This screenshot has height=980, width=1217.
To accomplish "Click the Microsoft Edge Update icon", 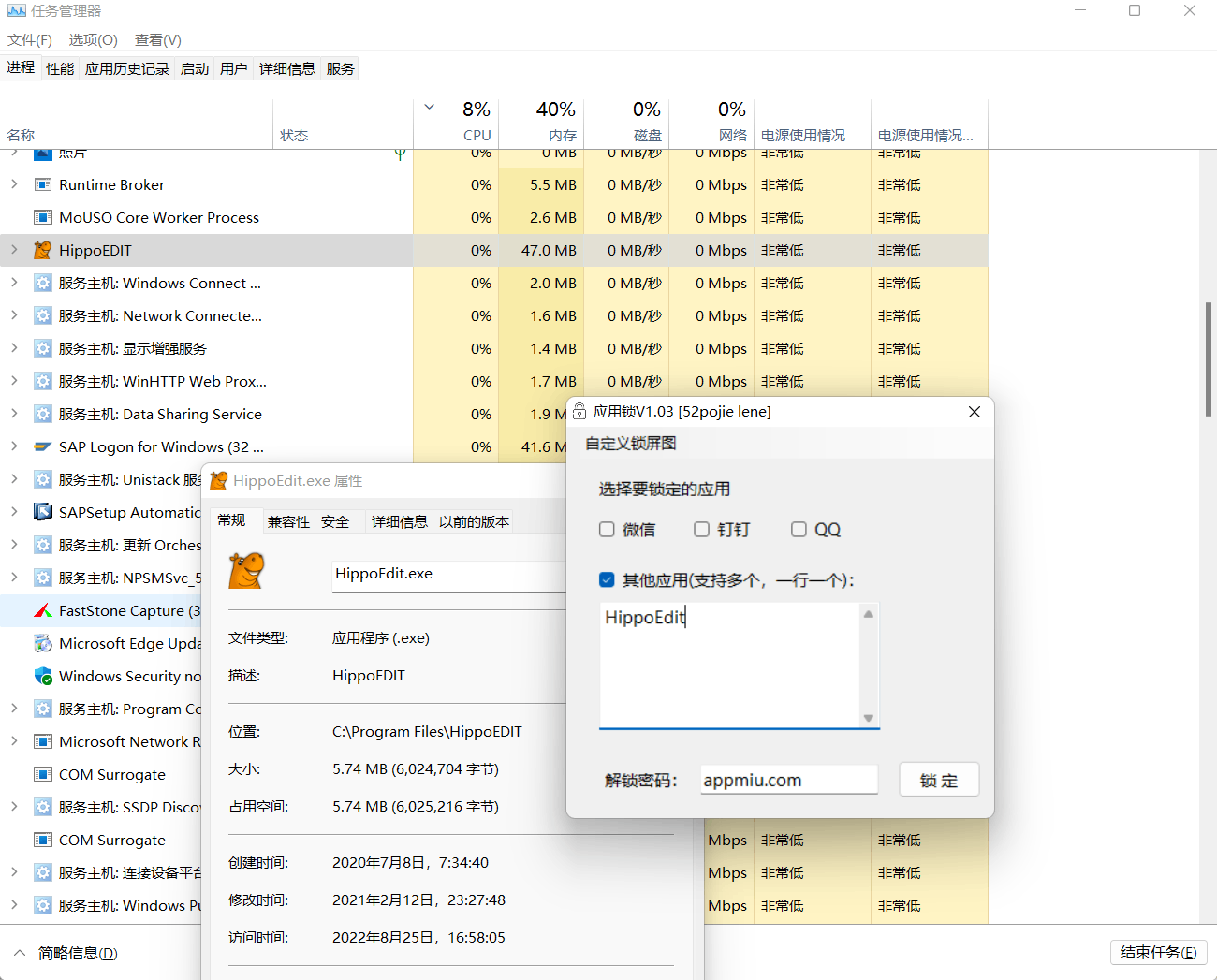I will tap(42, 643).
